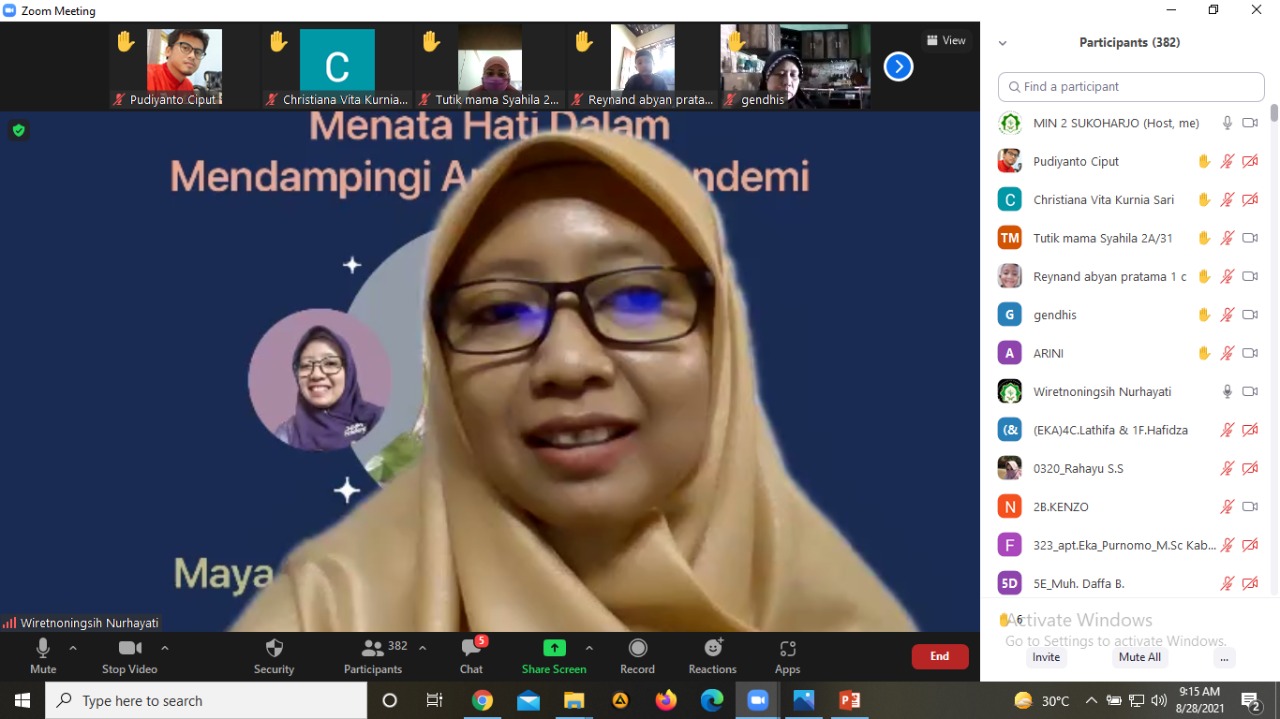Viewport: 1280px width, 719px height.
Task: Click the camera-off icon of Christiana Vita Kurnia Sari
Action: click(1250, 200)
